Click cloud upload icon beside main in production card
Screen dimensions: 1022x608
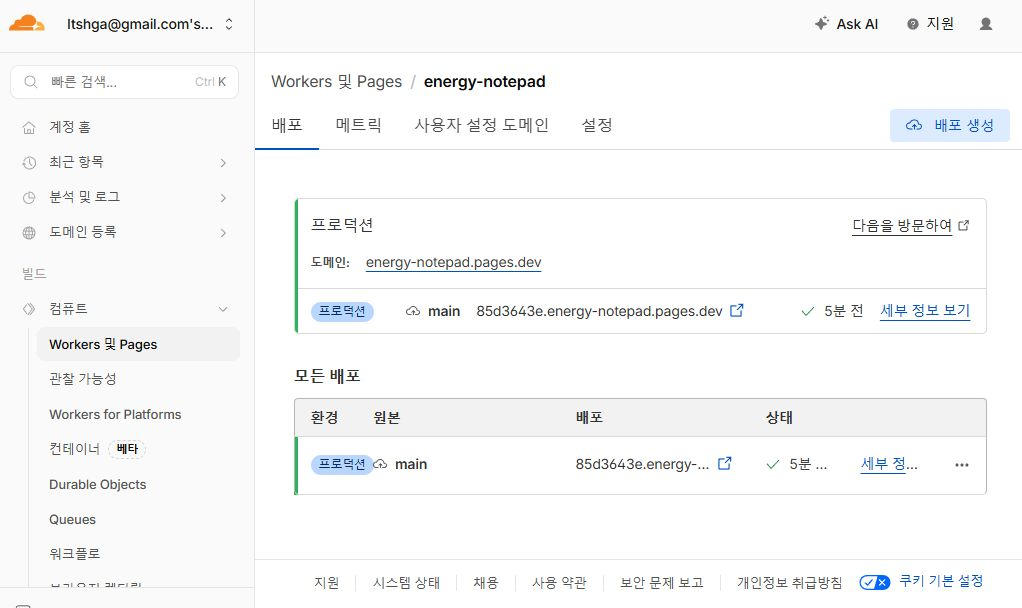pyautogui.click(x=413, y=311)
